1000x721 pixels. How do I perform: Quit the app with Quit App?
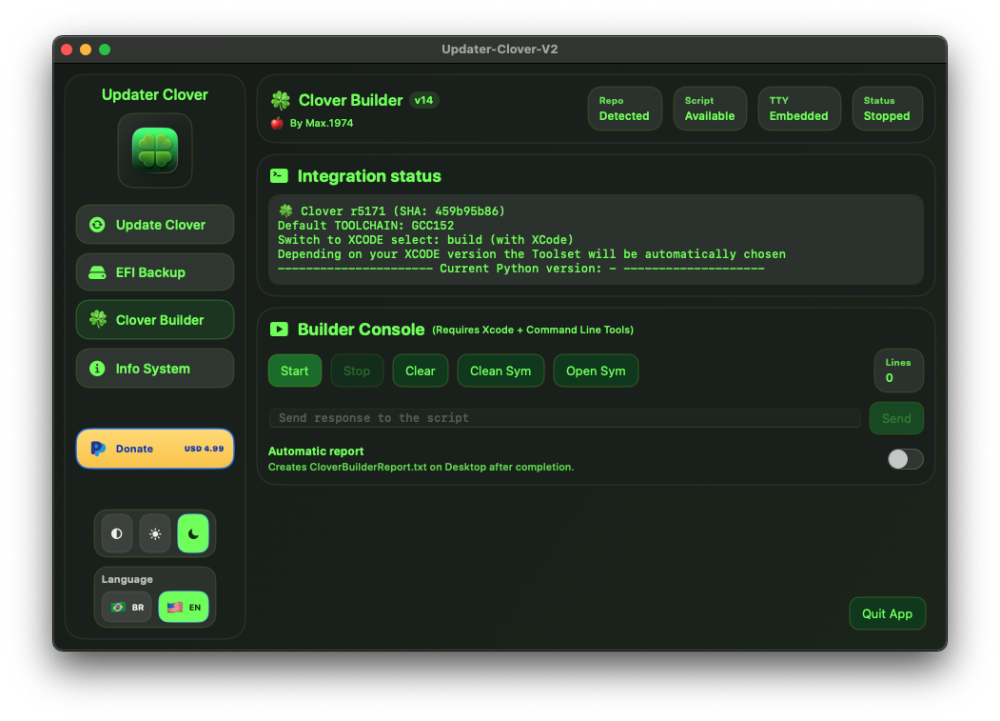[x=887, y=614]
